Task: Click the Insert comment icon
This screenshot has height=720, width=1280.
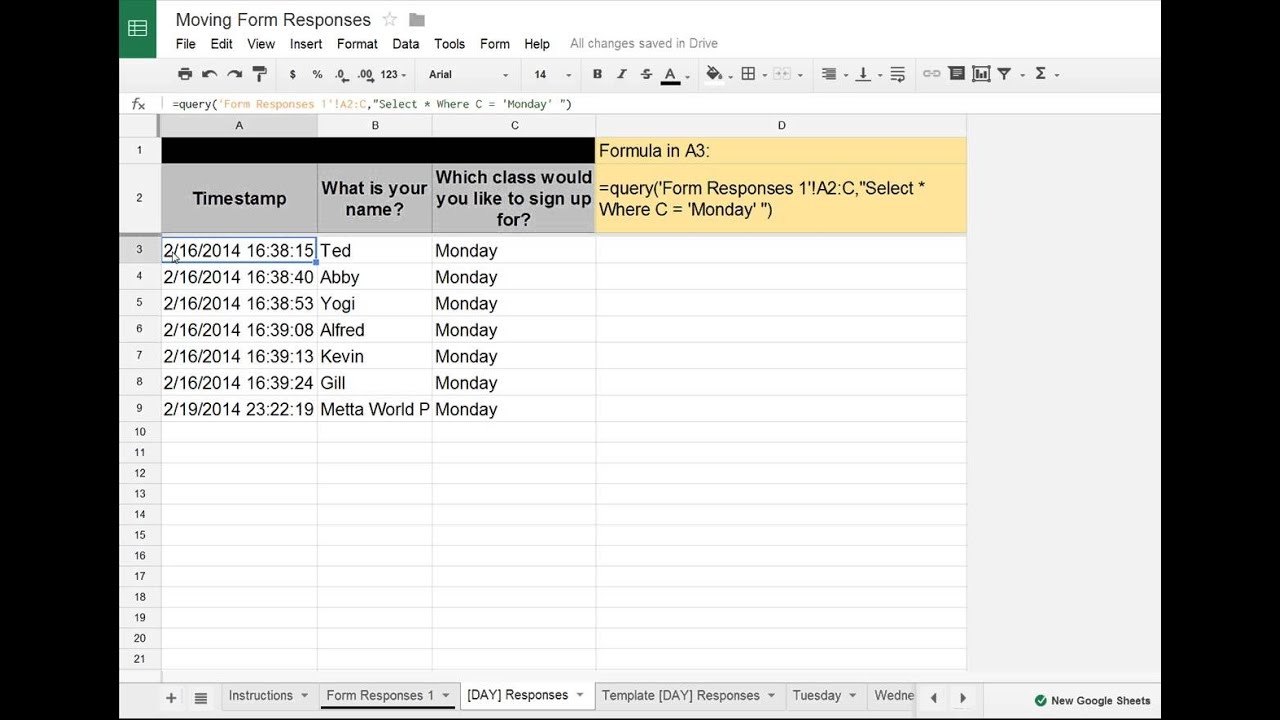Action: [955, 74]
